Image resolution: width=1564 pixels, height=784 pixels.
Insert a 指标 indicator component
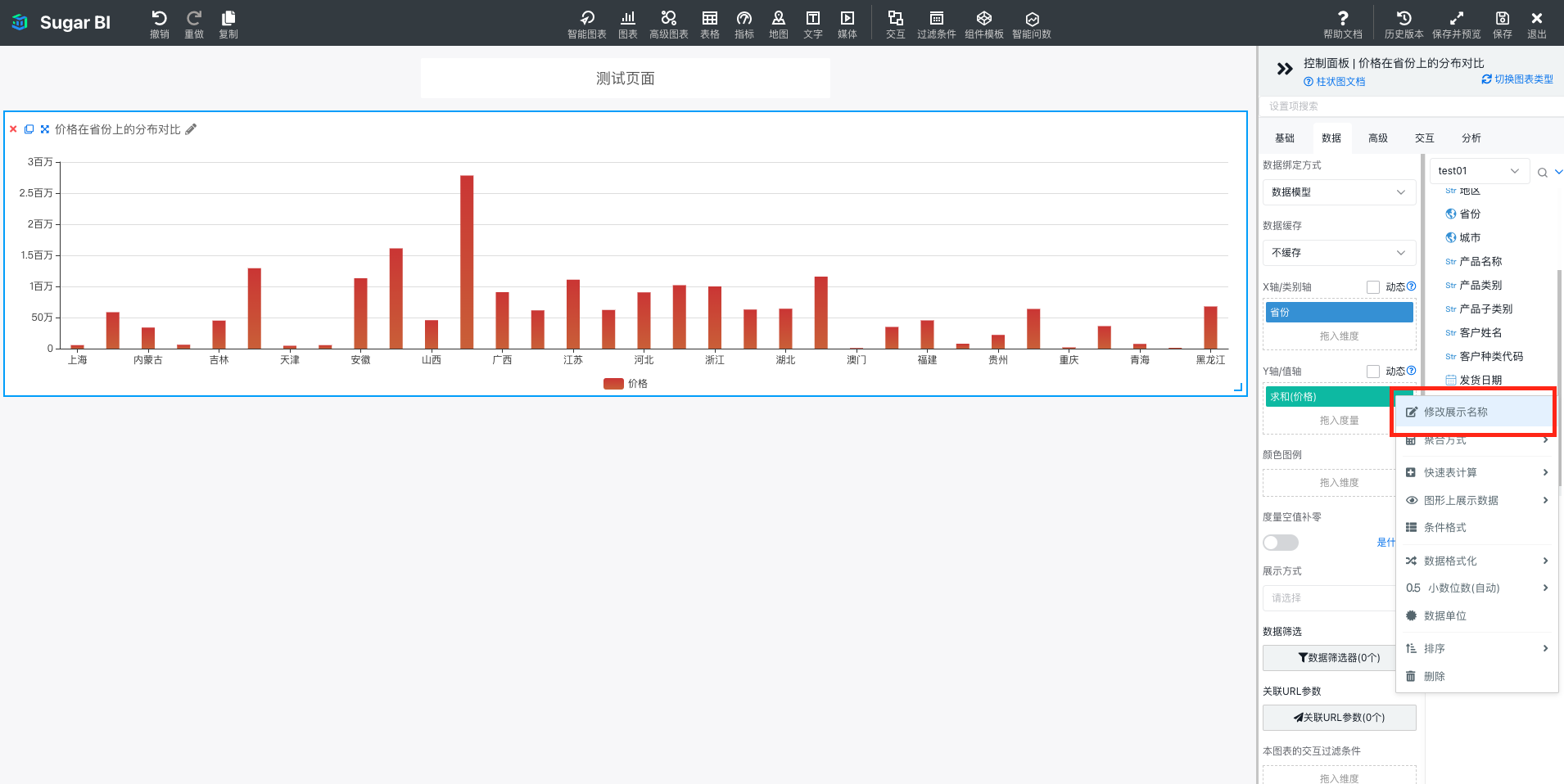pos(744,24)
